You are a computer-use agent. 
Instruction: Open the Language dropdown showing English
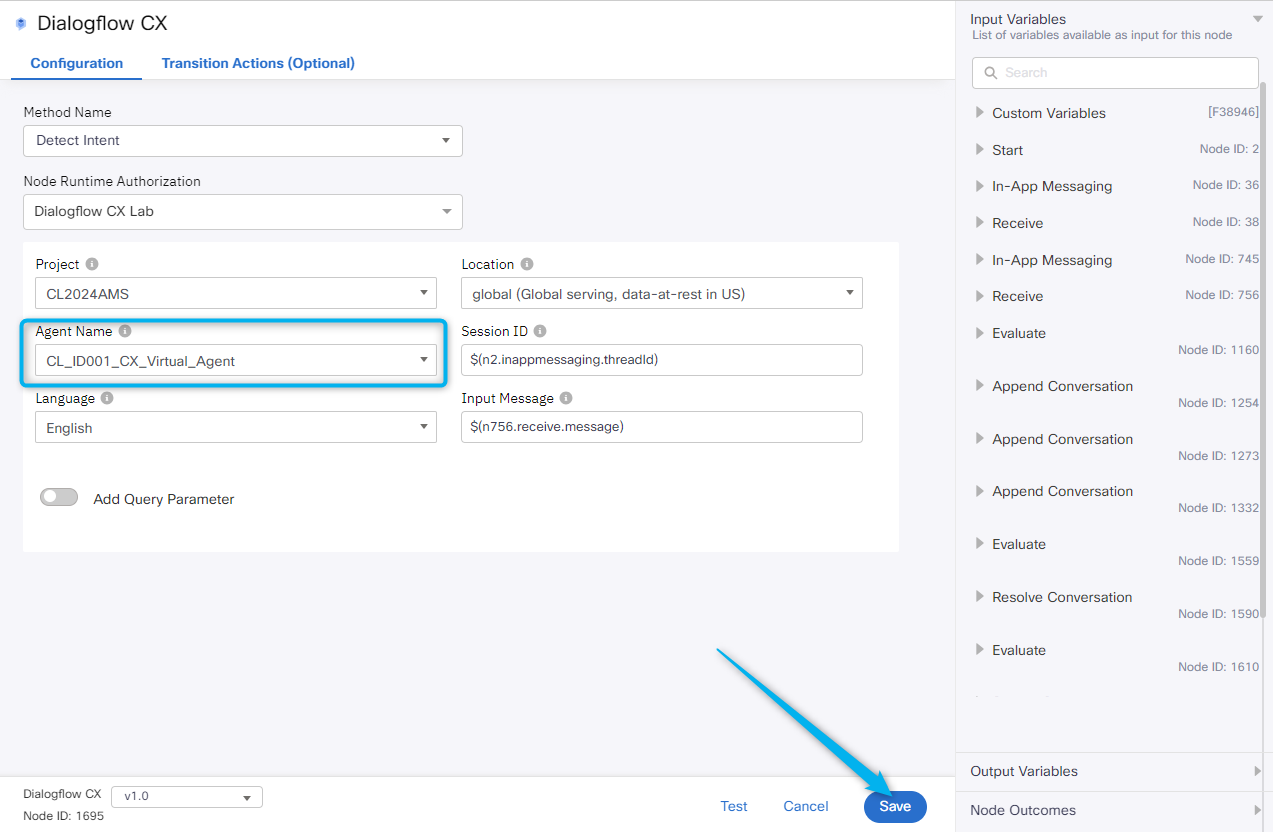coord(236,427)
